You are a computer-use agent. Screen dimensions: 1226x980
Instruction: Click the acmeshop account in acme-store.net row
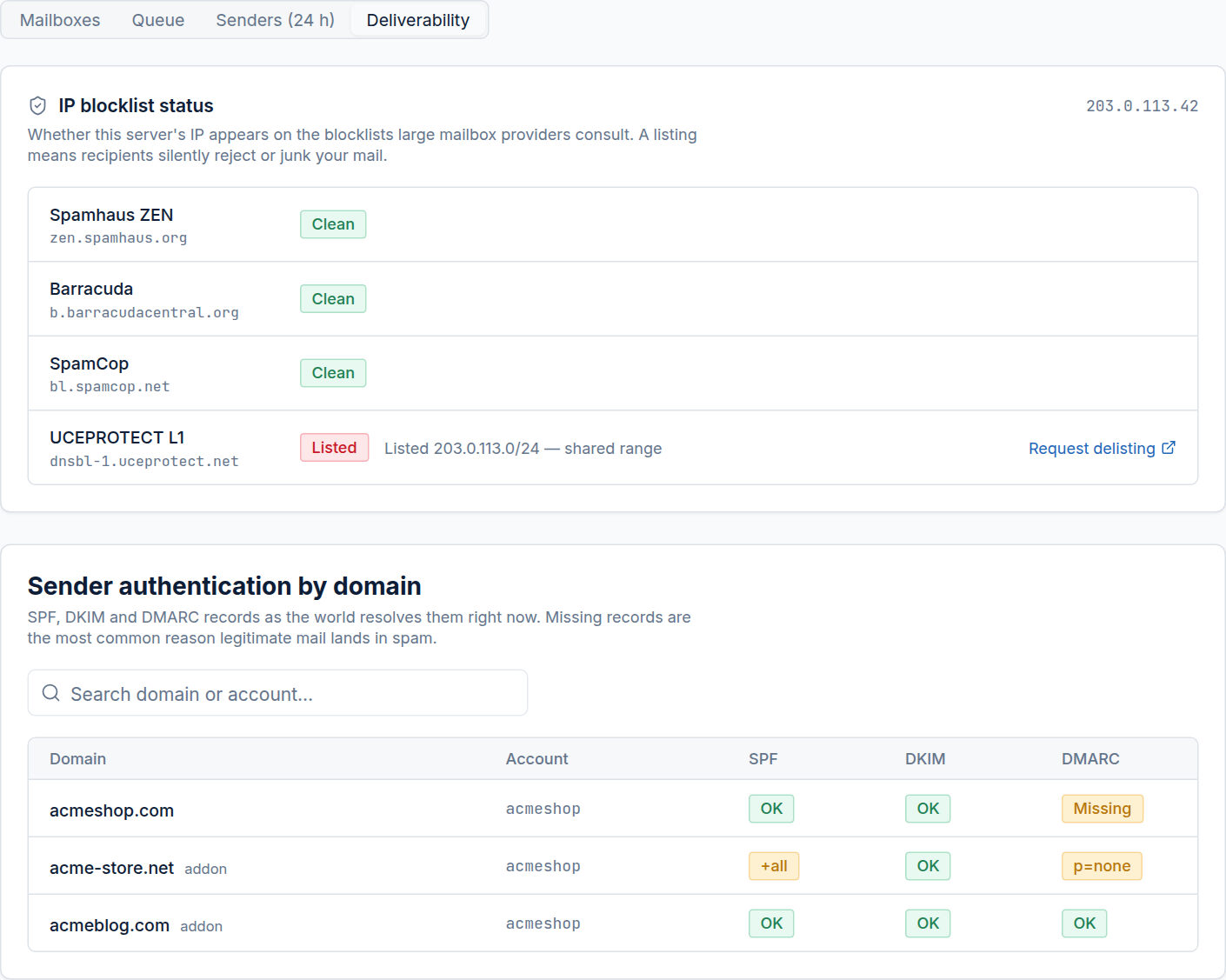543,866
